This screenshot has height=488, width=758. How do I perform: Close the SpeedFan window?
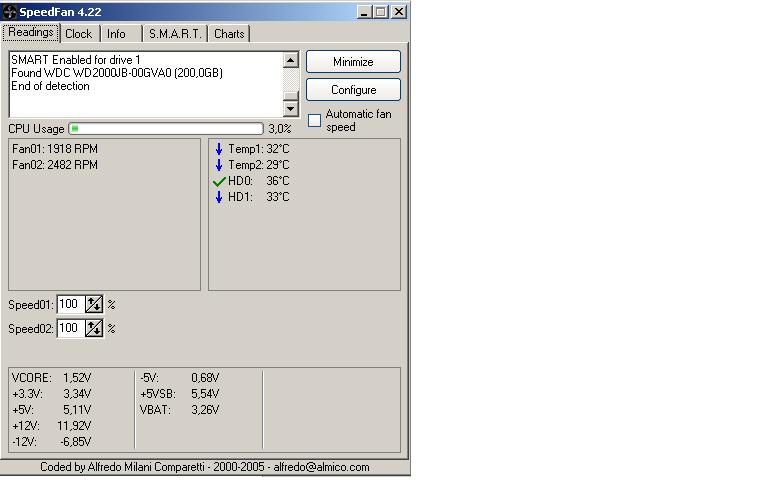click(399, 12)
